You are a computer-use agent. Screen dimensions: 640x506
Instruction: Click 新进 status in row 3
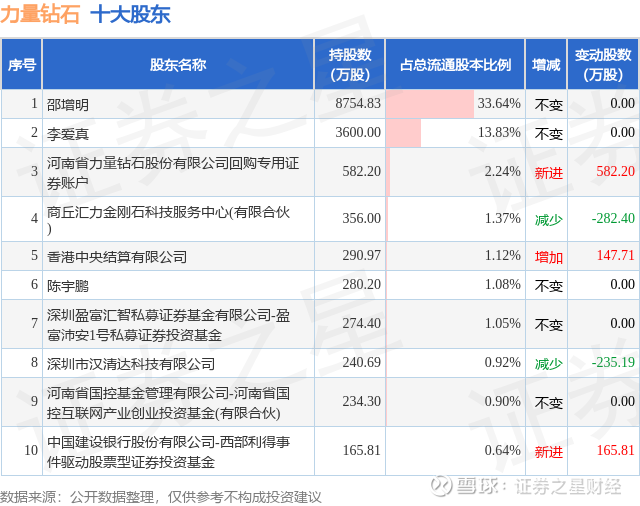(x=549, y=173)
